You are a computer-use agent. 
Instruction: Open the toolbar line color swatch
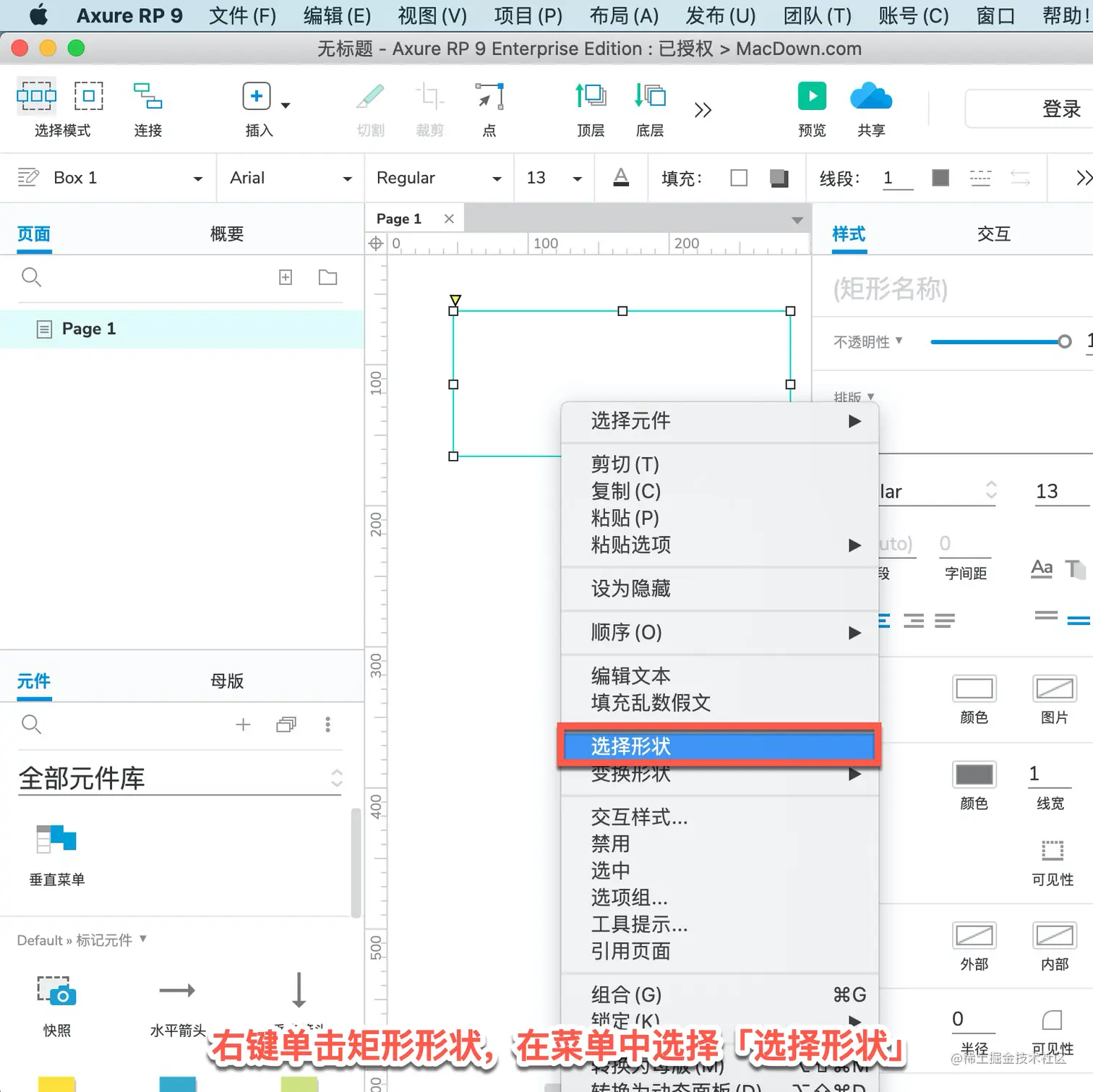click(x=940, y=178)
